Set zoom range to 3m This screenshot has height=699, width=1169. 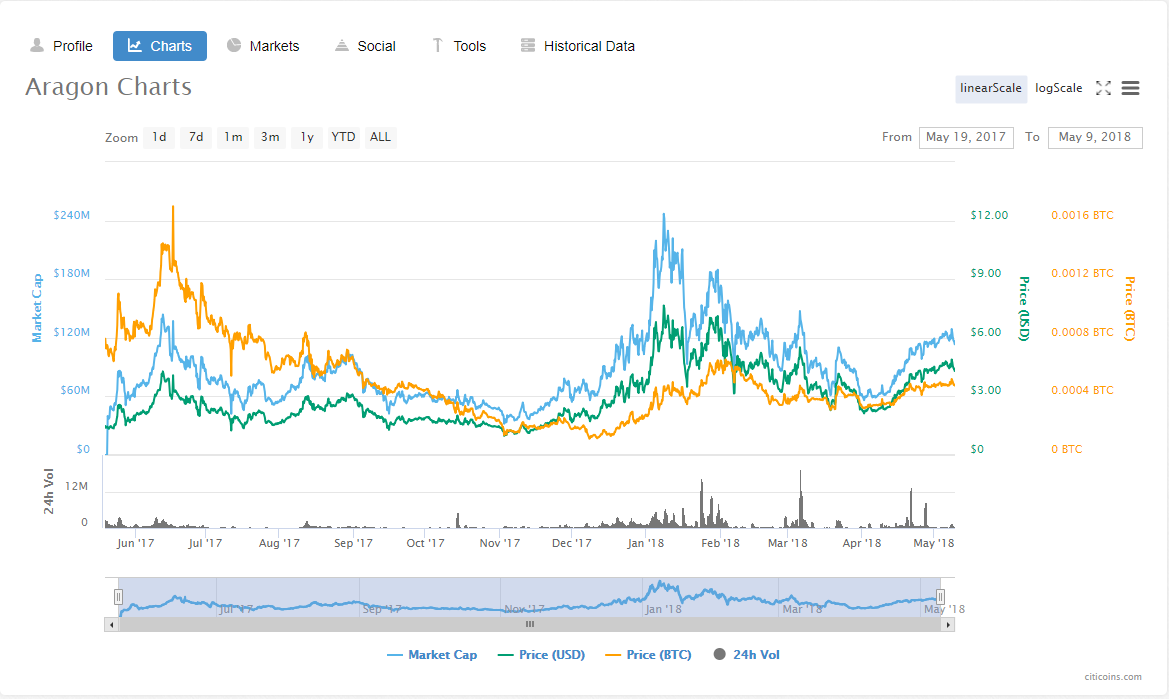270,137
